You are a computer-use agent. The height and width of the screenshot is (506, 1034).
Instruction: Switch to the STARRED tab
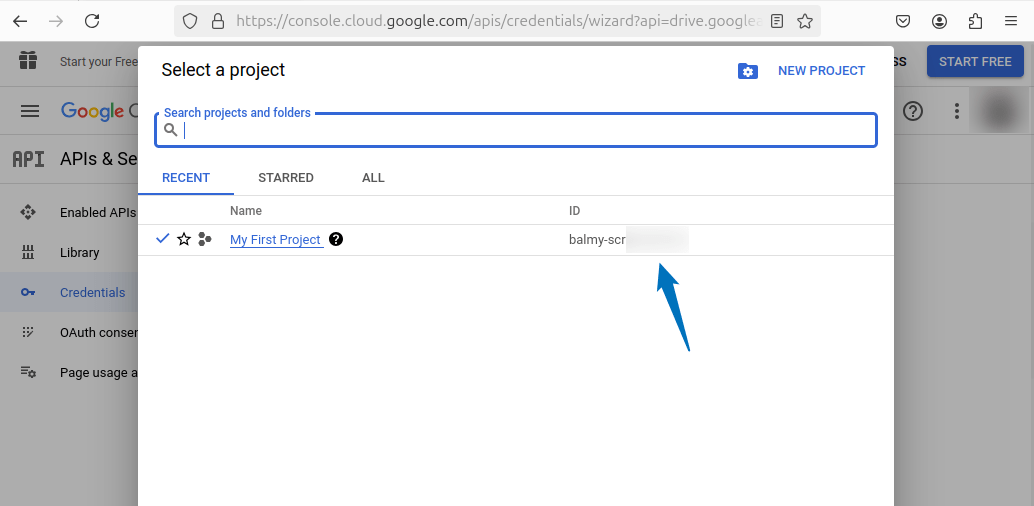[286, 178]
